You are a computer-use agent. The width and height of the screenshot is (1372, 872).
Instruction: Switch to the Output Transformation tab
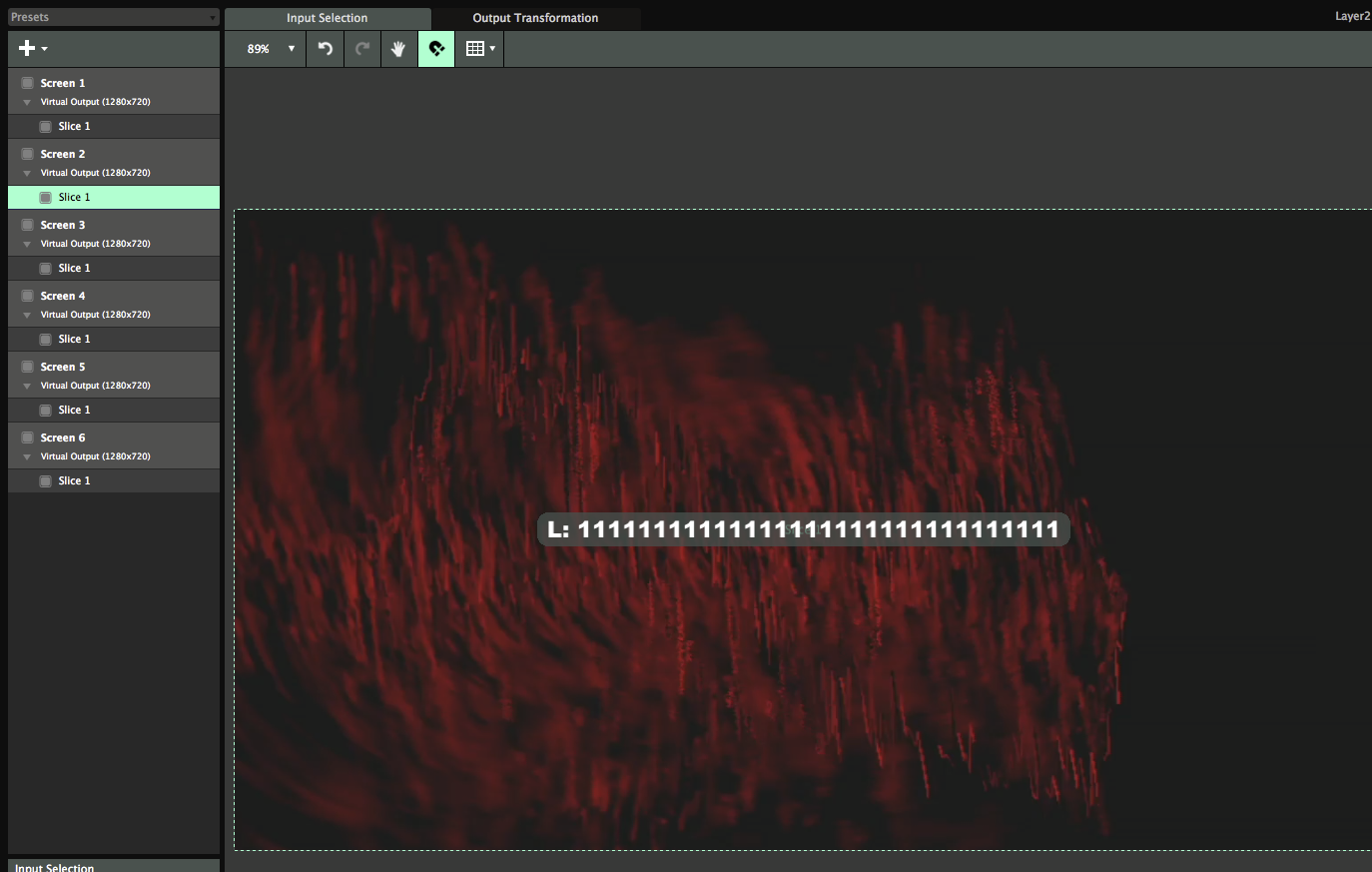tap(535, 18)
